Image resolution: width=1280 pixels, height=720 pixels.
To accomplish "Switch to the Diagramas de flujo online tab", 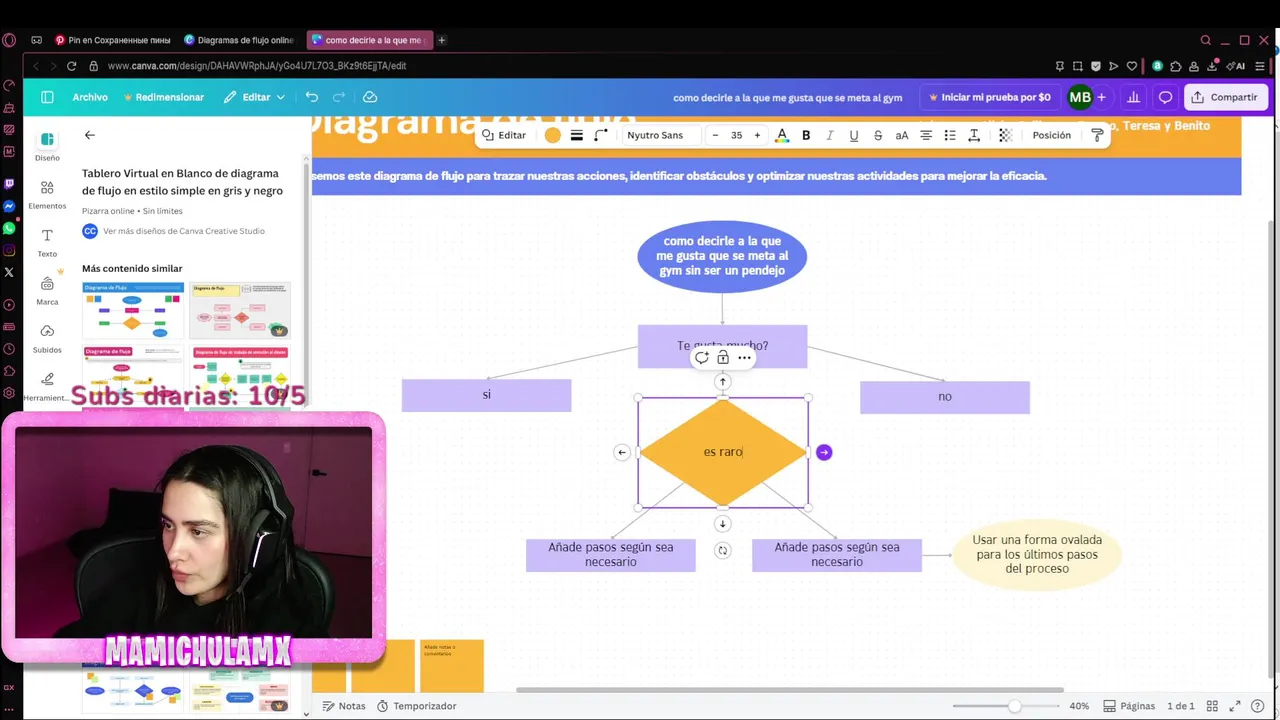I will tap(239, 40).
